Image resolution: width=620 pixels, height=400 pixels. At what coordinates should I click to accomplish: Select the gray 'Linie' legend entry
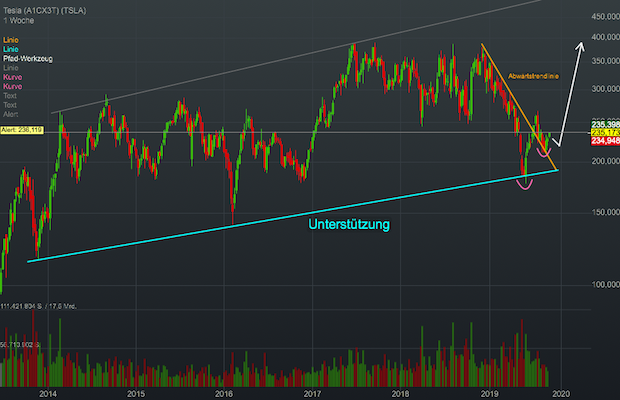tap(11, 68)
